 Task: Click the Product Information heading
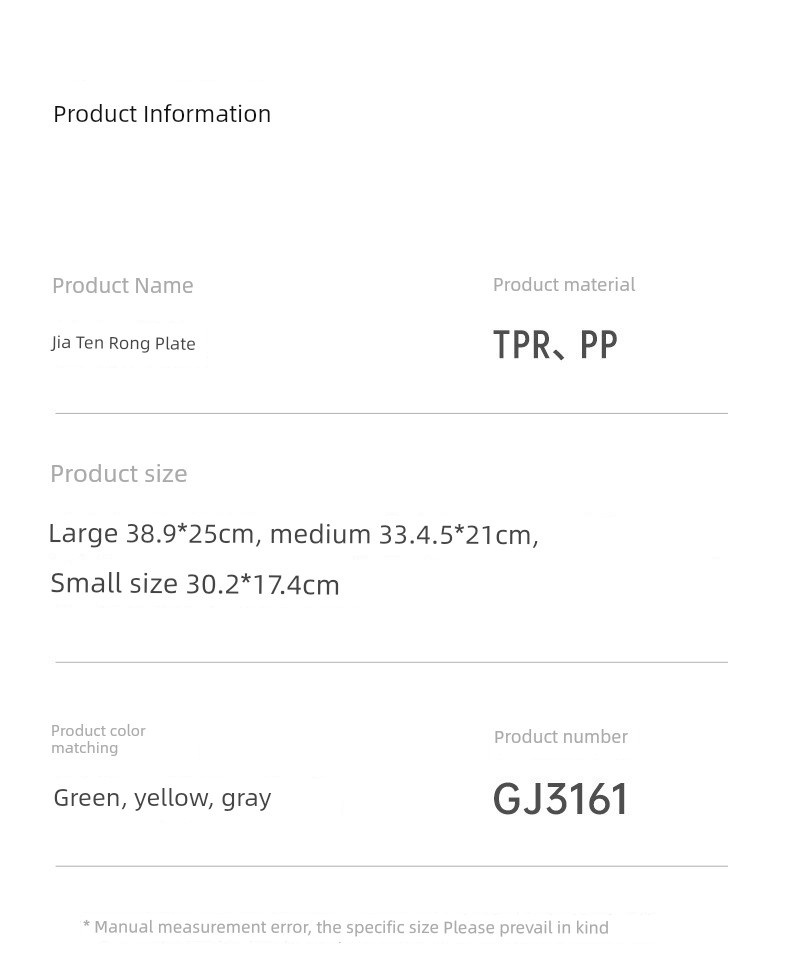click(162, 114)
